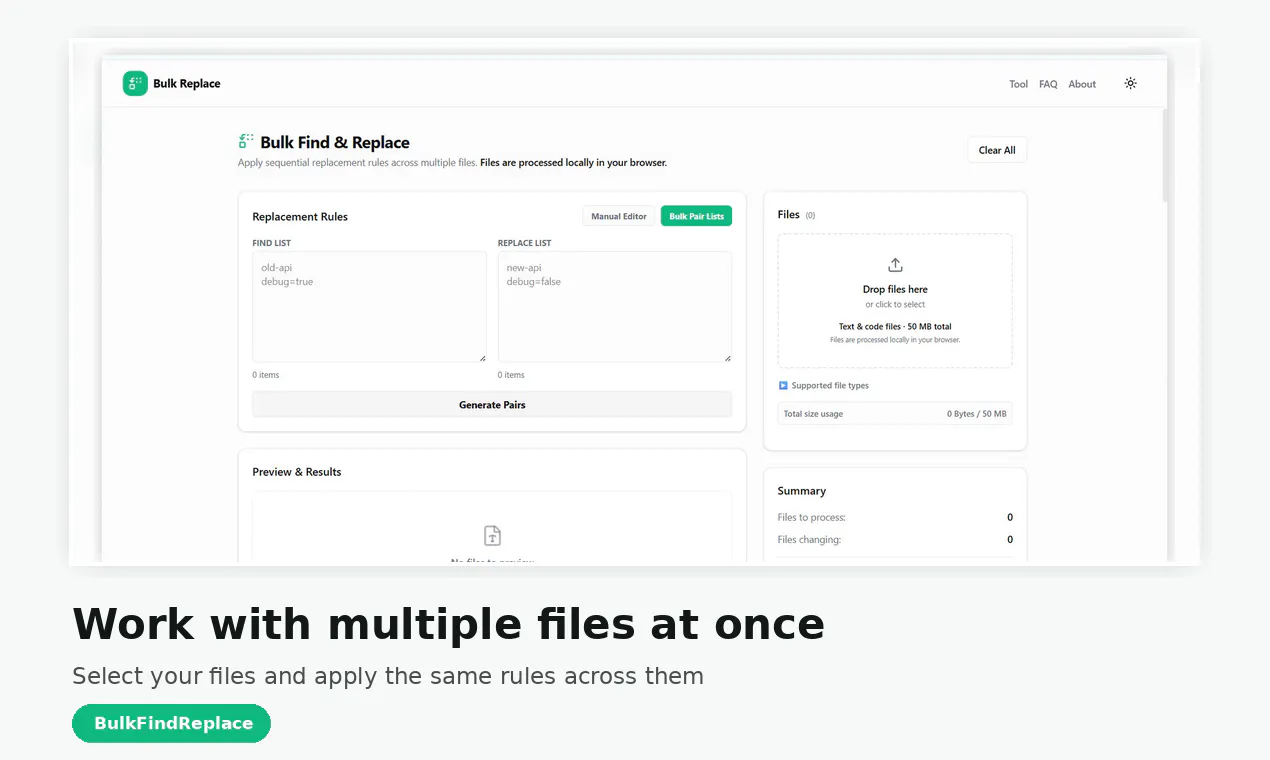
Task: Open the About nav item
Action: point(1082,84)
